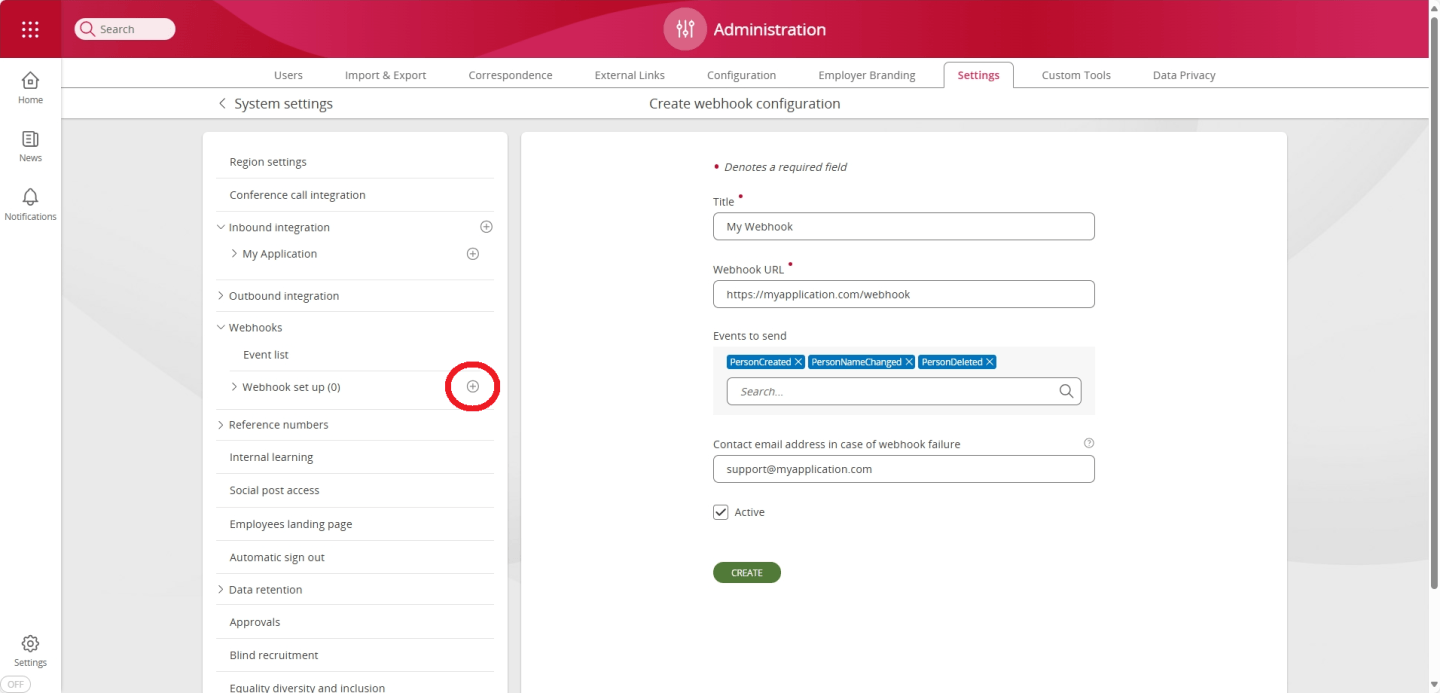This screenshot has height=693, width=1440.
Task: Click the help icon near contact email field
Action: [x=1089, y=442]
